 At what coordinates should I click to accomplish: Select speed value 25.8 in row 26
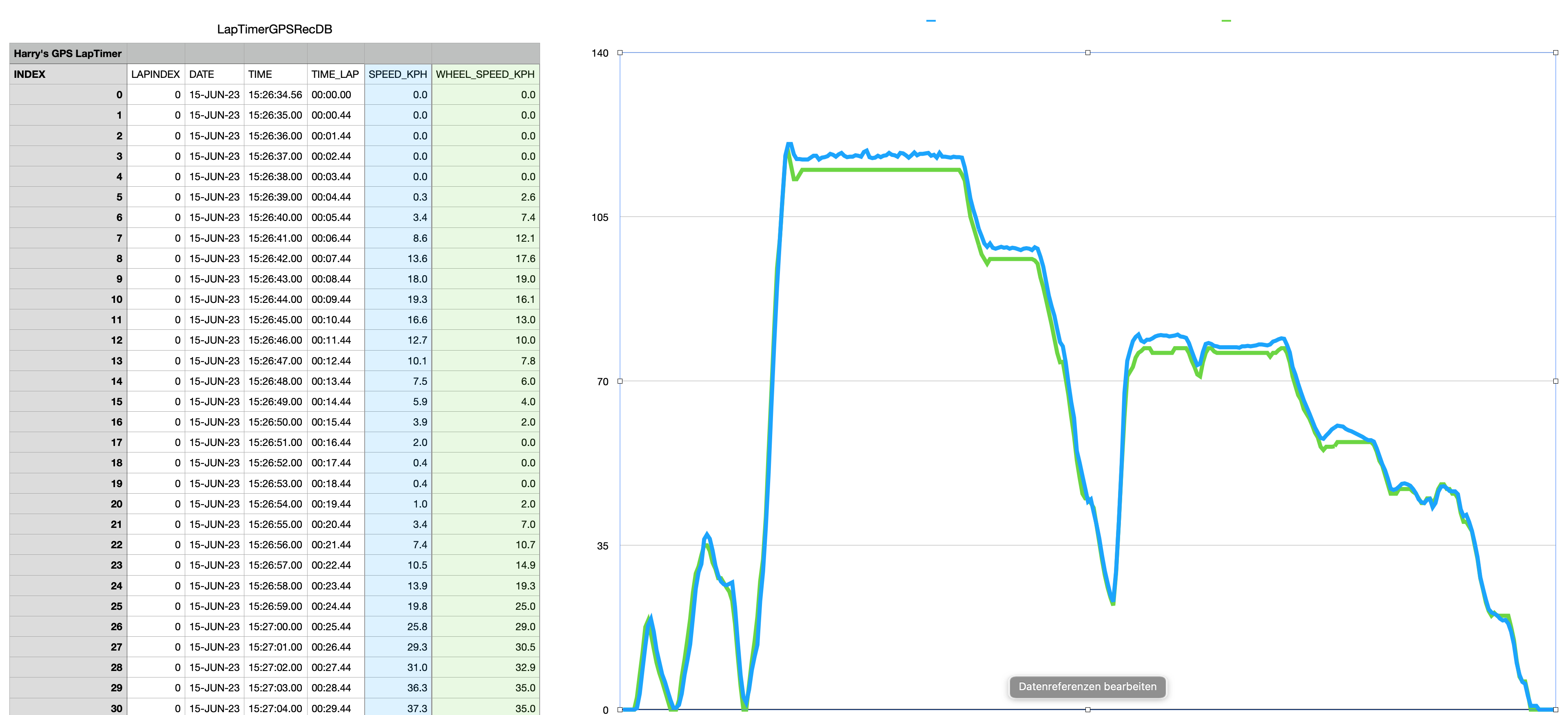click(x=398, y=627)
